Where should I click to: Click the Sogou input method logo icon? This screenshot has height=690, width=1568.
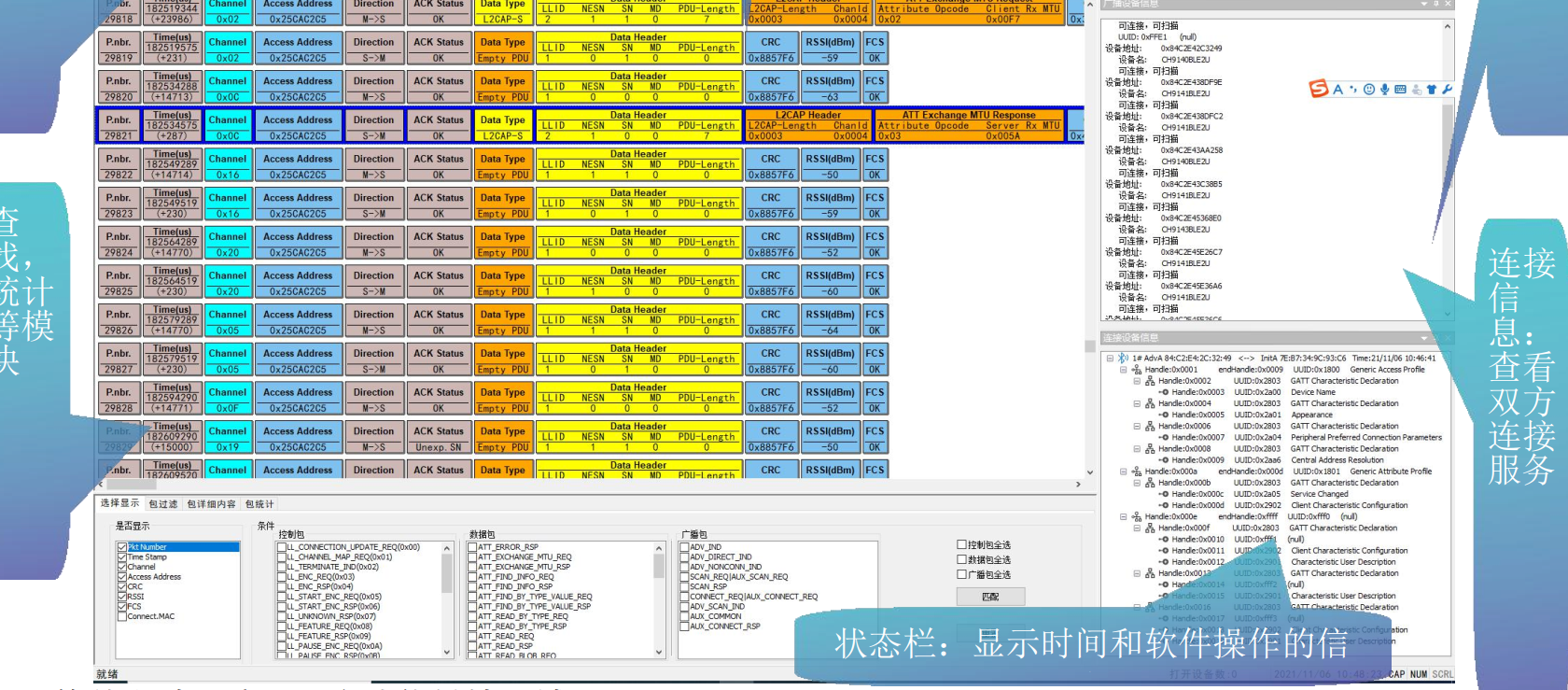[x=1319, y=89]
